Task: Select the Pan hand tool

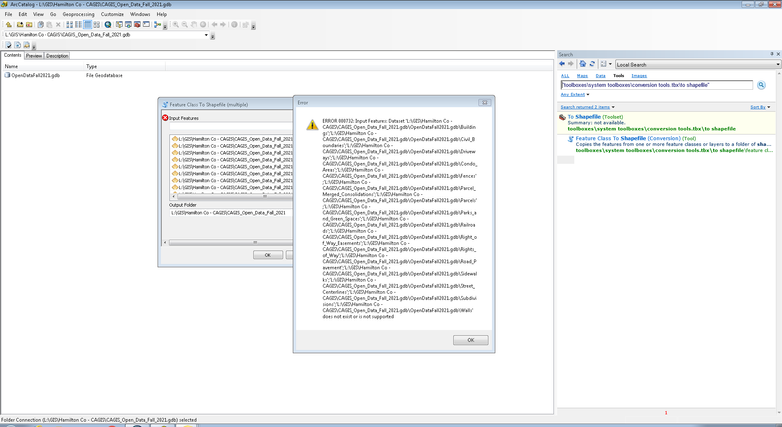Action: pos(194,24)
